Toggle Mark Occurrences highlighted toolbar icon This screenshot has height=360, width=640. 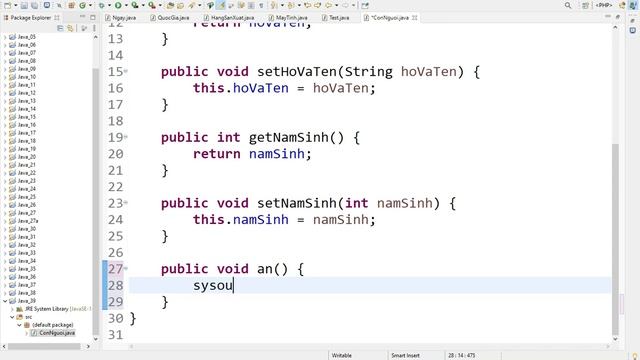pos(220,5)
